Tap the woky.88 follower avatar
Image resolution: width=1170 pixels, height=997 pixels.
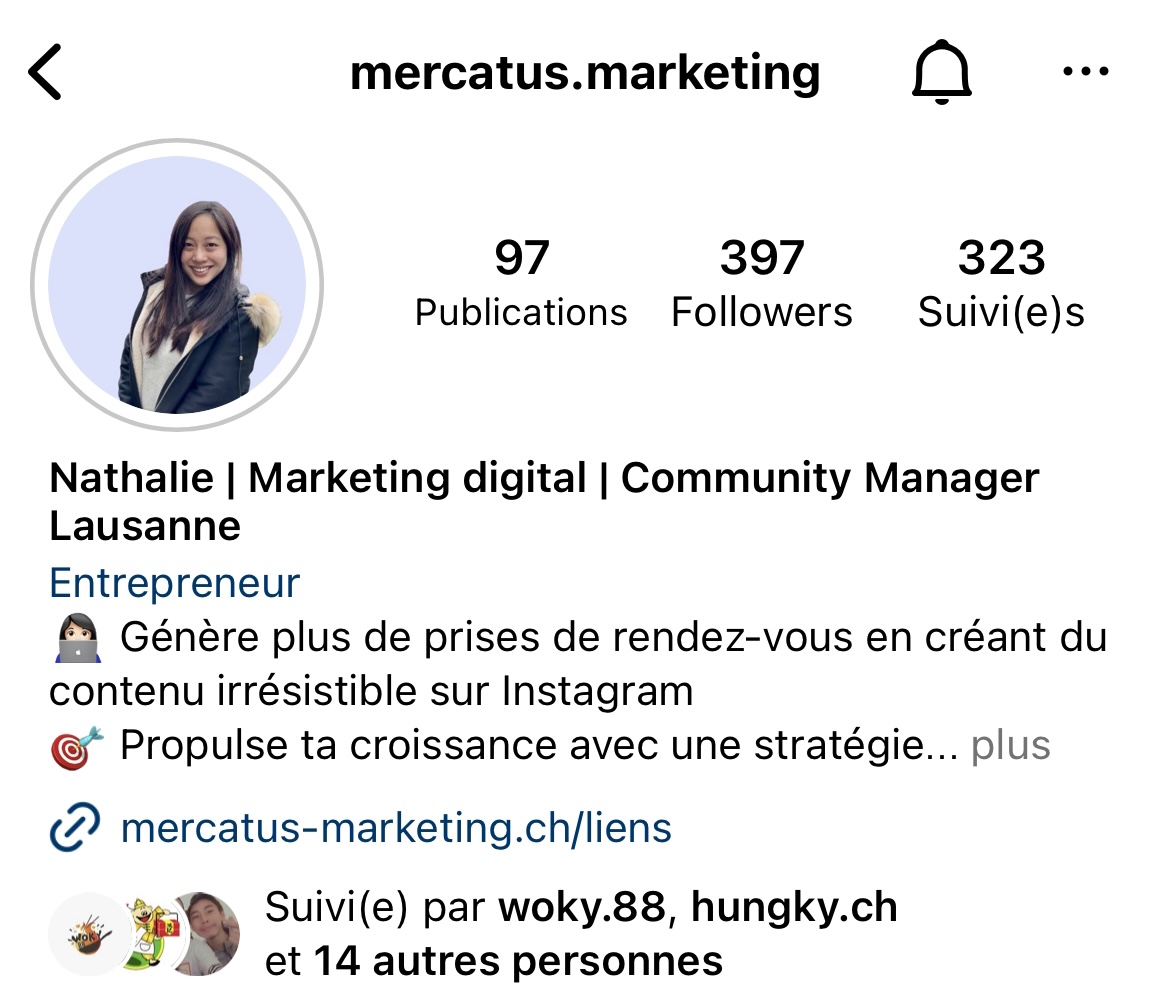(90, 934)
